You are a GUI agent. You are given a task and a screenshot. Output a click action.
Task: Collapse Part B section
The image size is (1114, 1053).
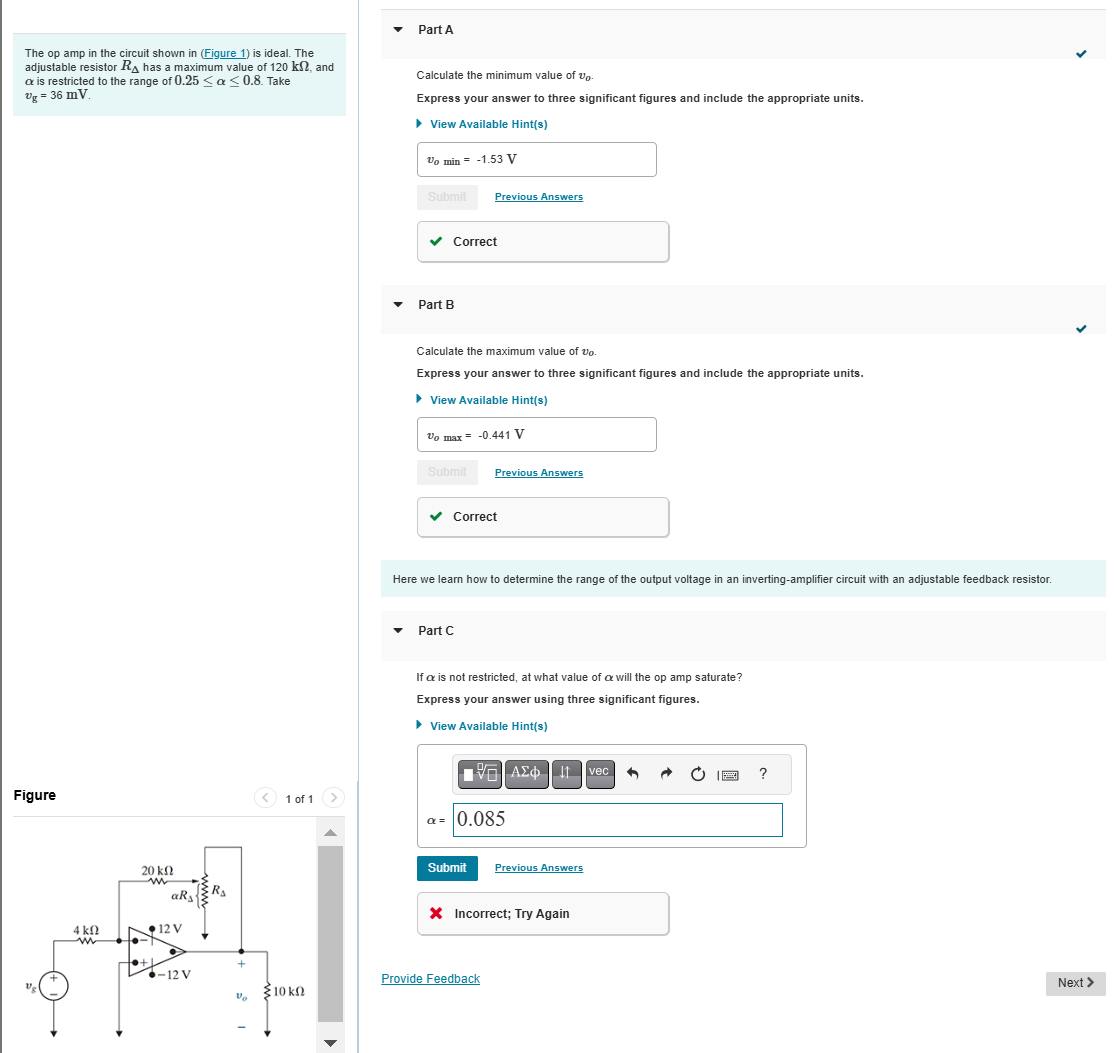click(398, 305)
